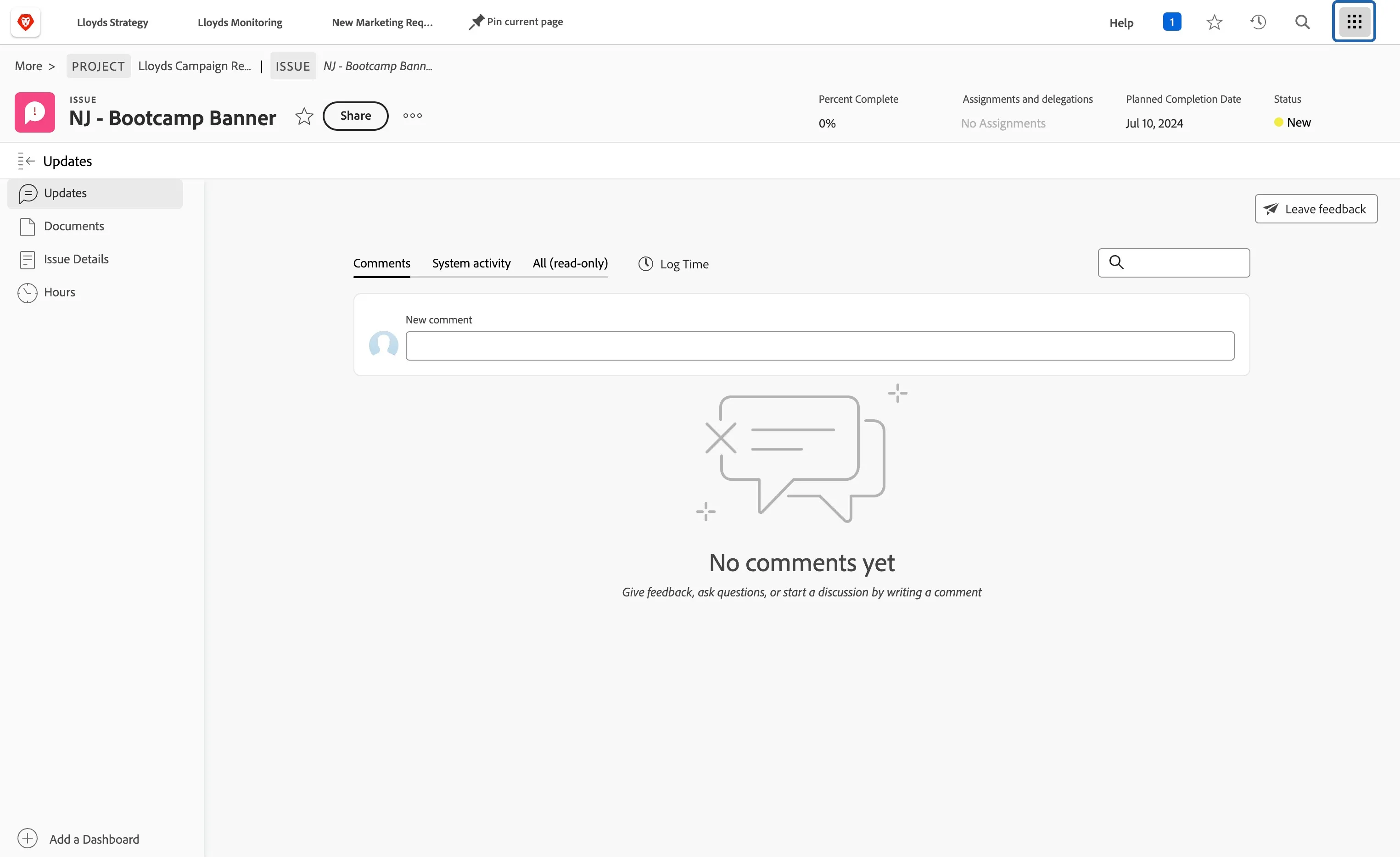Open Issue Details section in sidebar
1400x857 pixels.
[95, 260]
